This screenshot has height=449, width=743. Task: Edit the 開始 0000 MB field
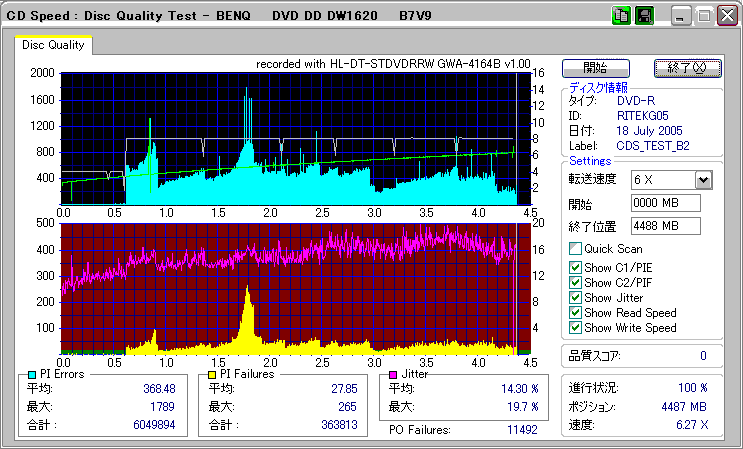[x=666, y=203]
